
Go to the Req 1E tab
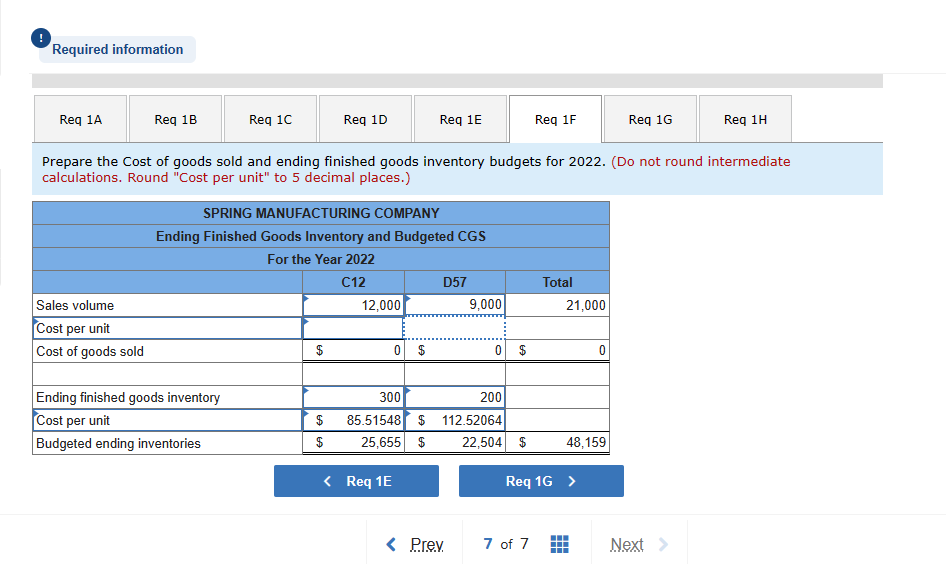pos(460,119)
